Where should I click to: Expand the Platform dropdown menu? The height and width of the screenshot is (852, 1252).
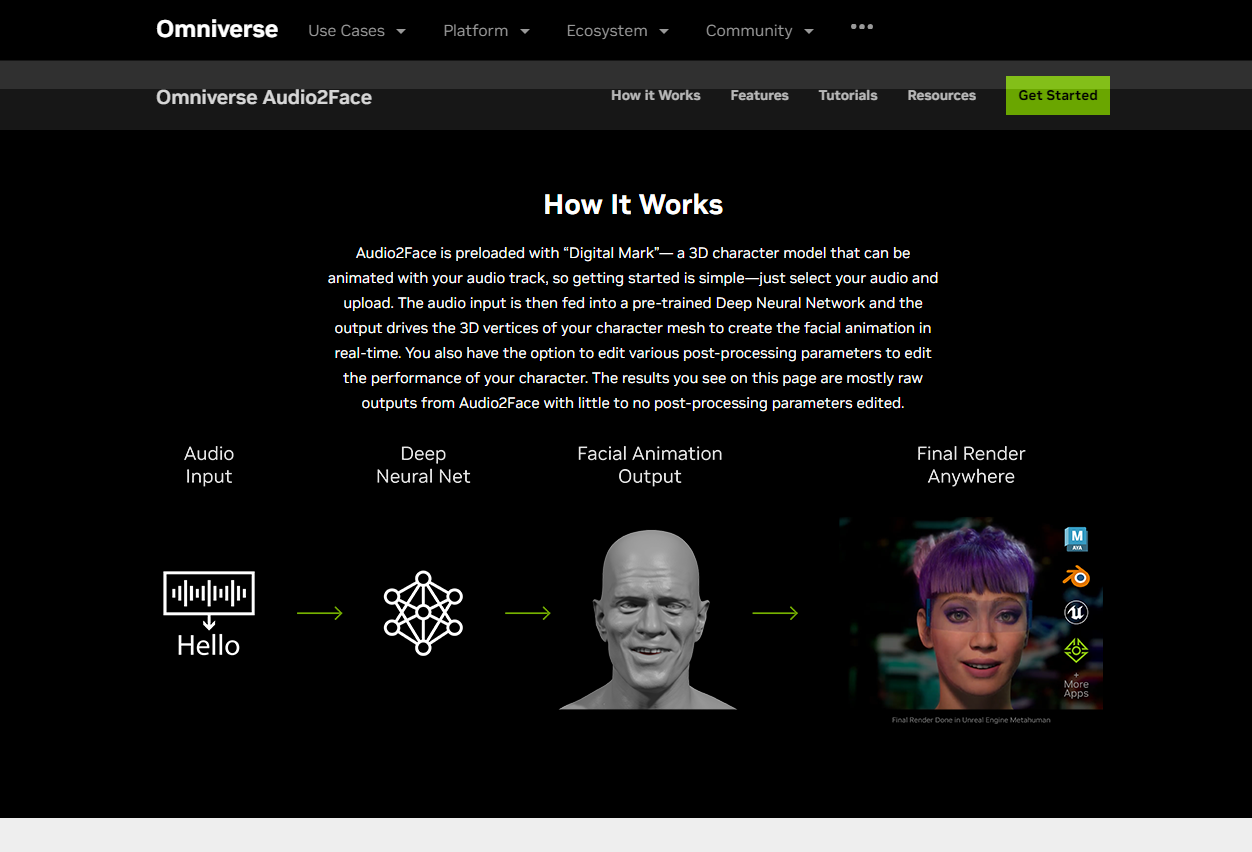coord(486,31)
